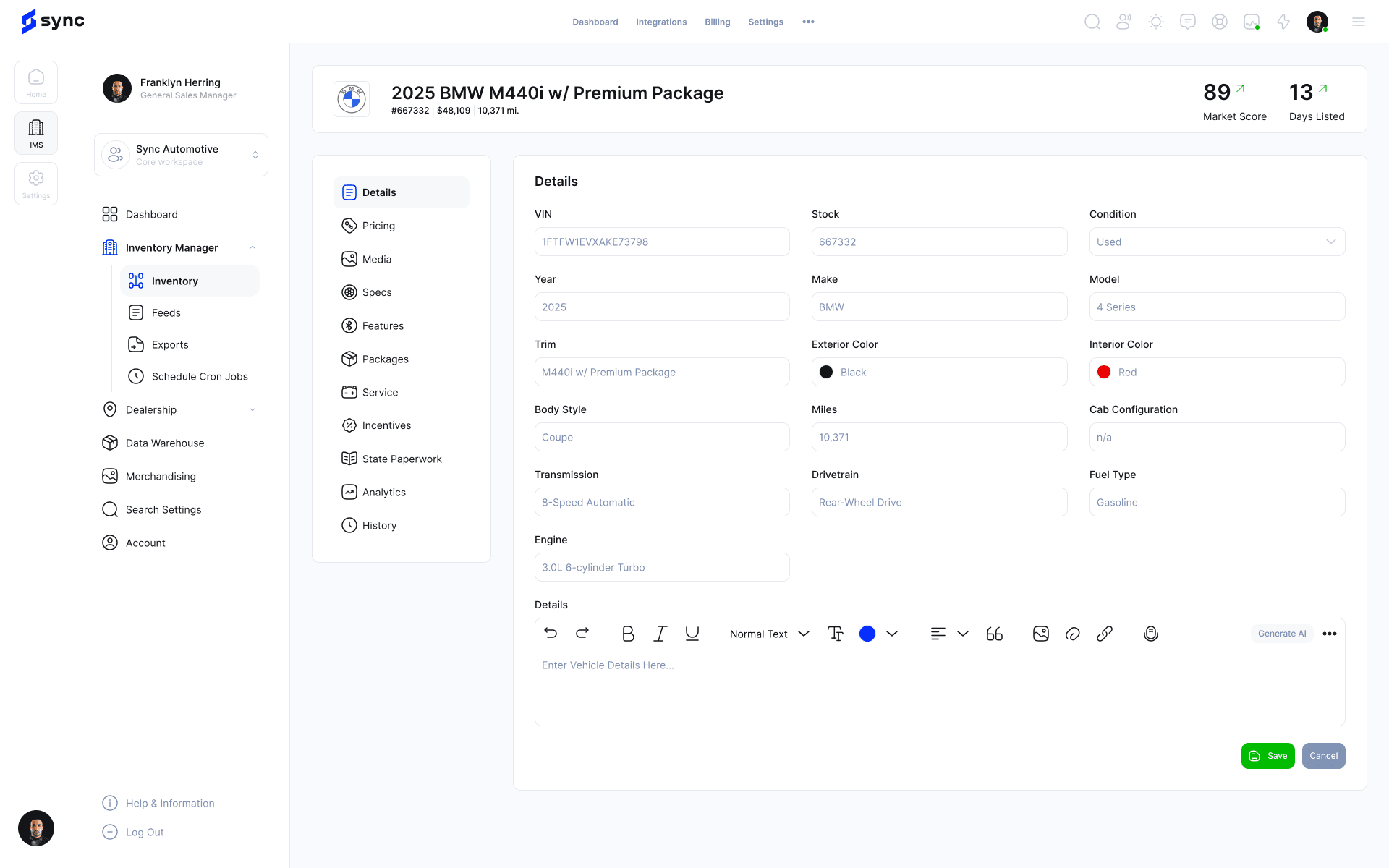Click the lifebuoy support icon
Image resolution: width=1389 pixels, height=868 pixels.
[1220, 22]
